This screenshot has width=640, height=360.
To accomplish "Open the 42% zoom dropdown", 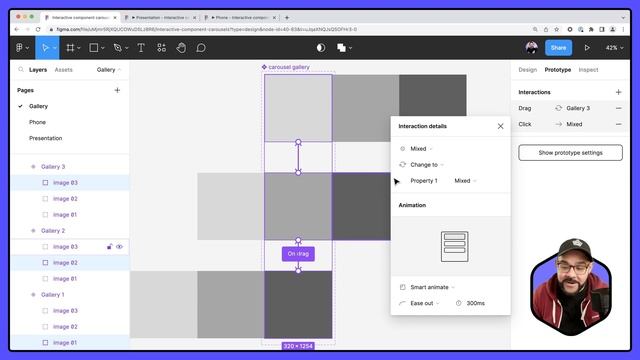I will coord(614,48).
